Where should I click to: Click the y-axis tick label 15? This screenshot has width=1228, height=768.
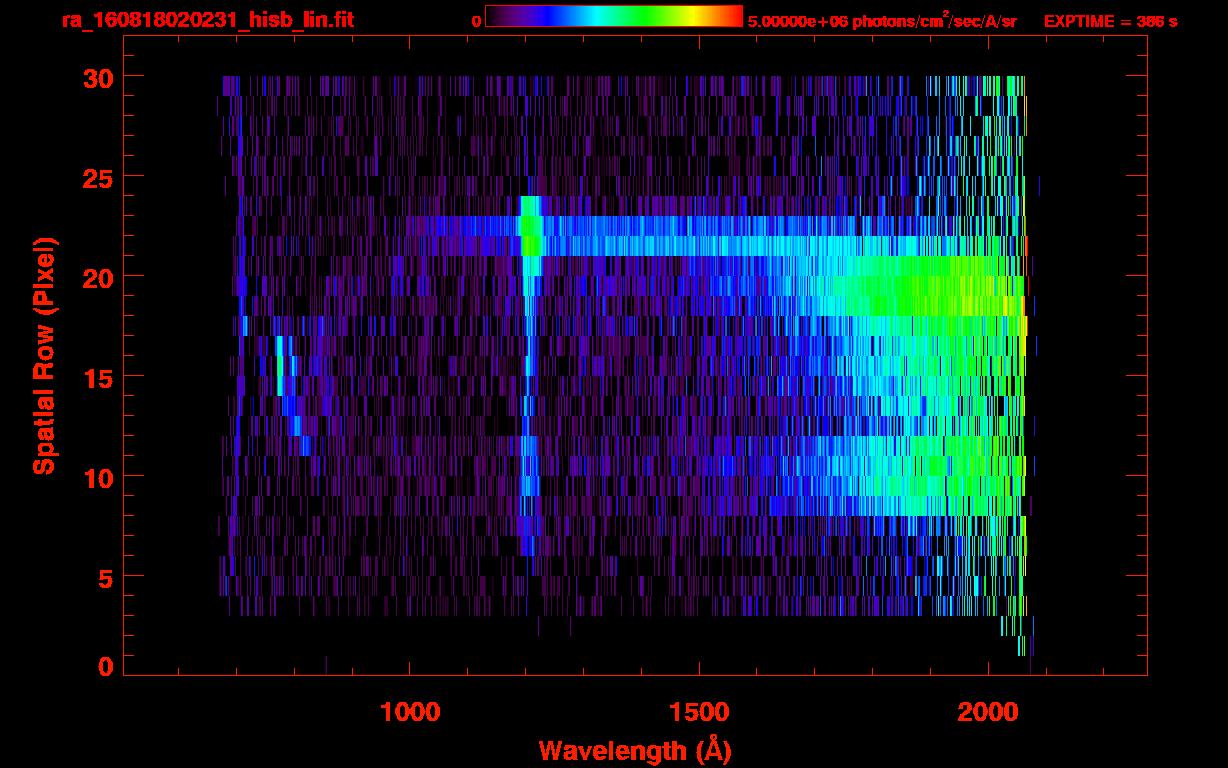coord(96,377)
